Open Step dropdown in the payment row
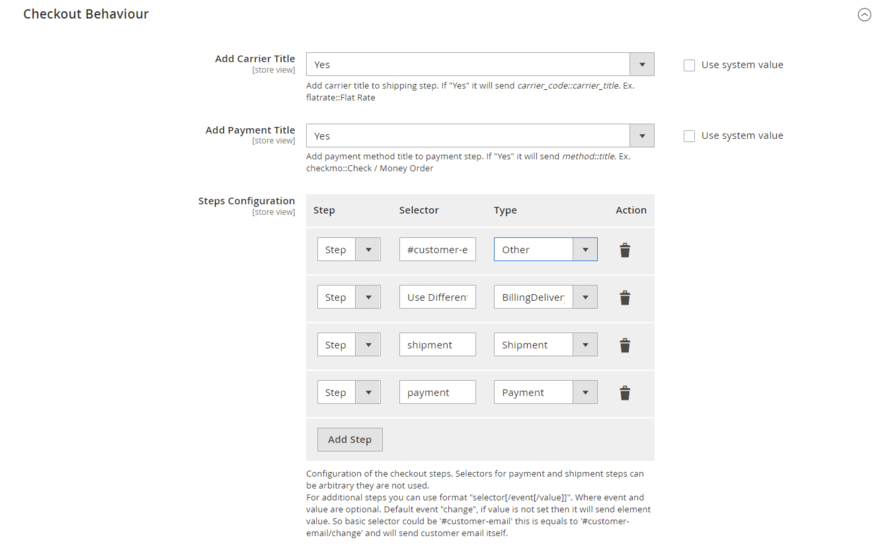 point(349,393)
